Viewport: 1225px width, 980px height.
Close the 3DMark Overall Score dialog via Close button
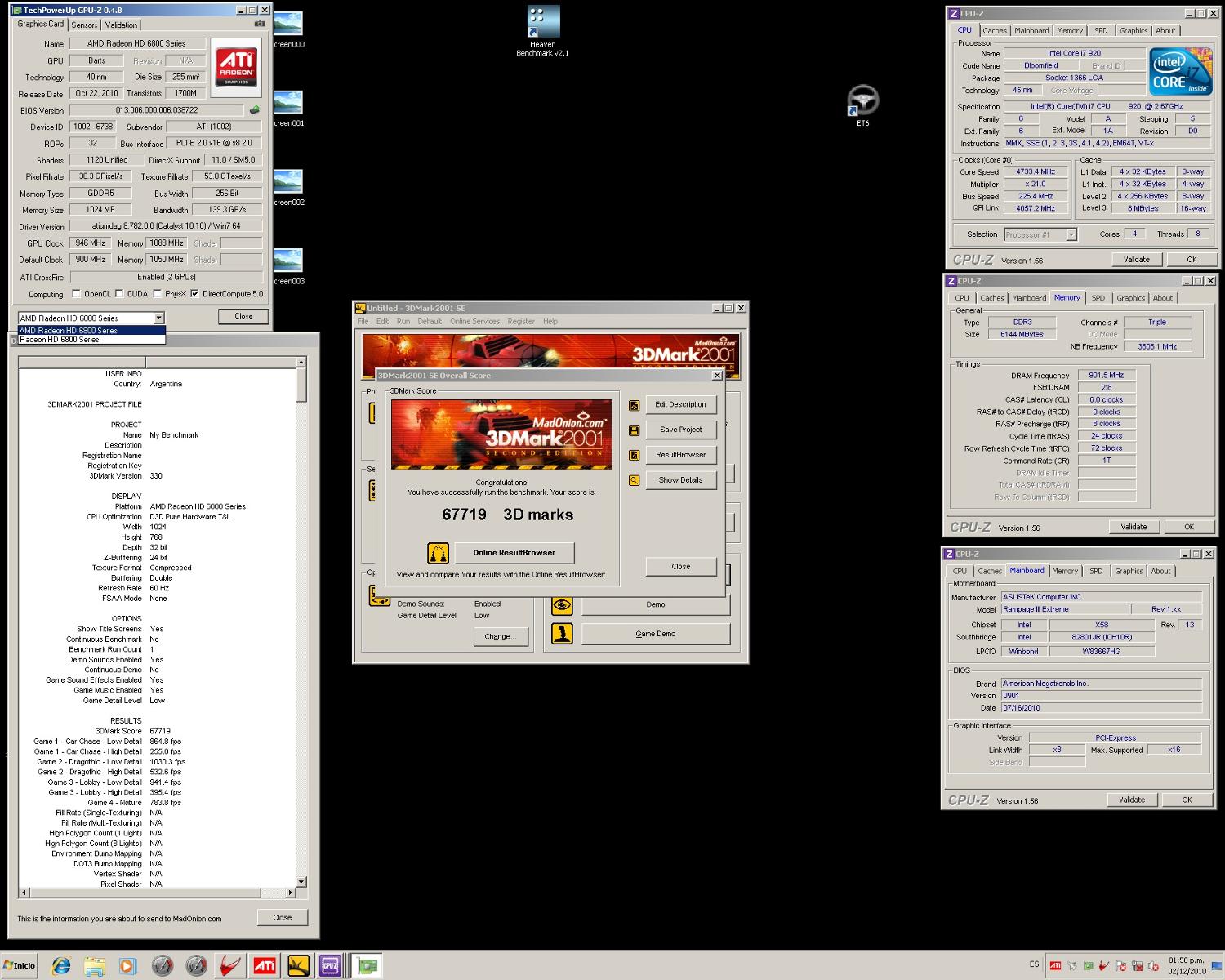pos(680,566)
